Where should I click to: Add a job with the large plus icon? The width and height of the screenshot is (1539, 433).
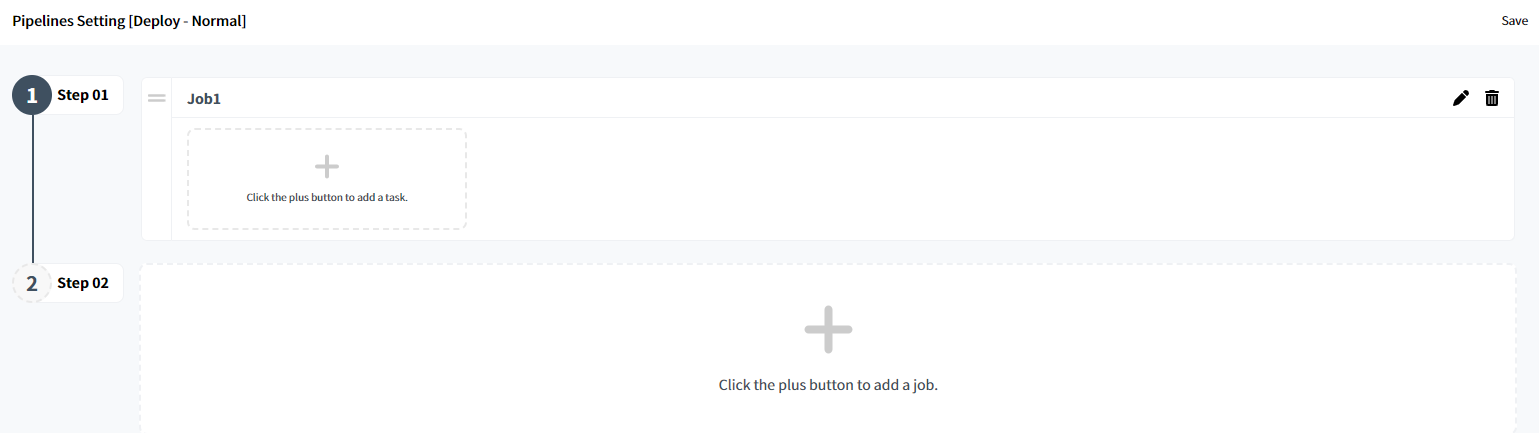point(828,329)
